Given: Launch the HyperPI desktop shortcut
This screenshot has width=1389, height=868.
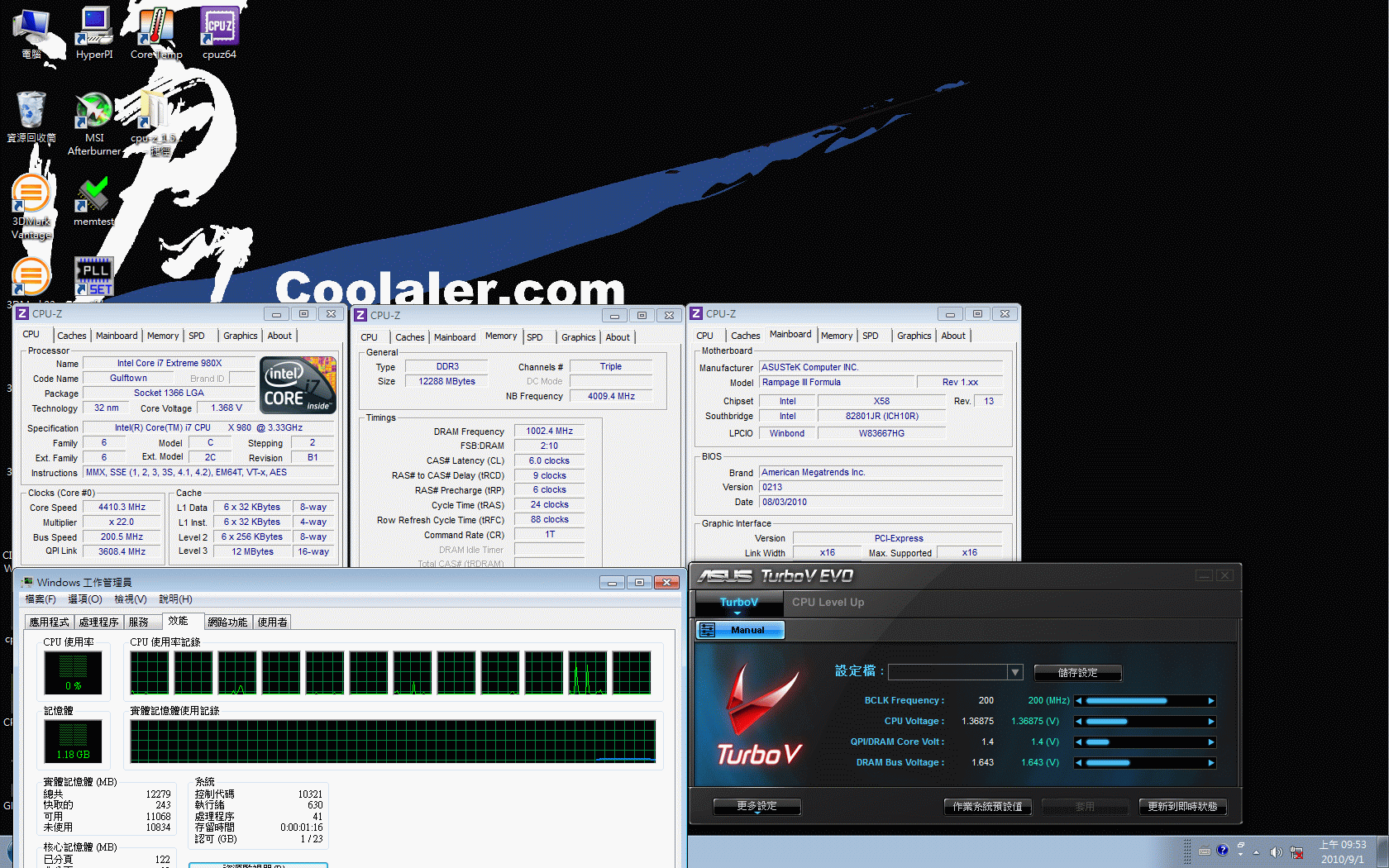Looking at the screenshot, I should [x=94, y=33].
